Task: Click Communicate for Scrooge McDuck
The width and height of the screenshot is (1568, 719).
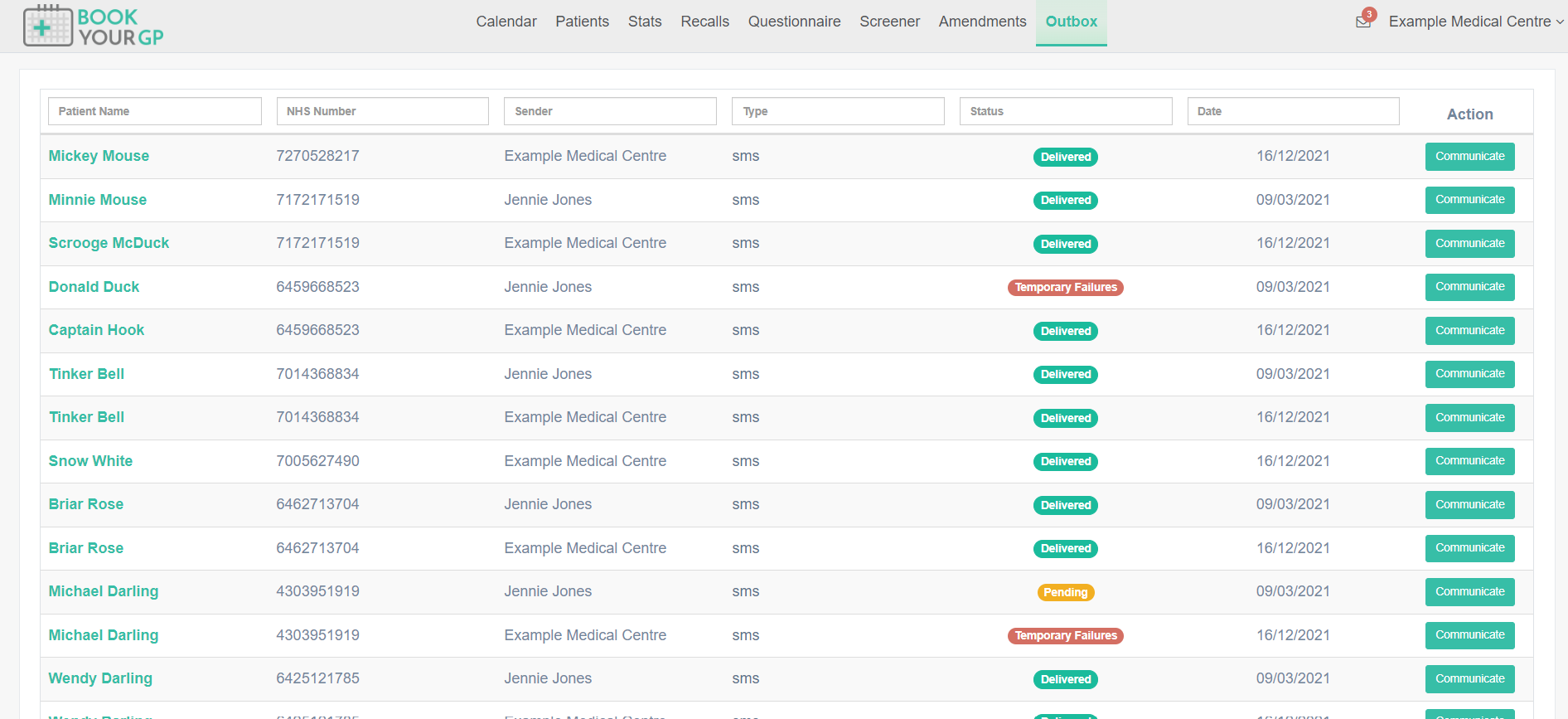Action: tap(1469, 244)
